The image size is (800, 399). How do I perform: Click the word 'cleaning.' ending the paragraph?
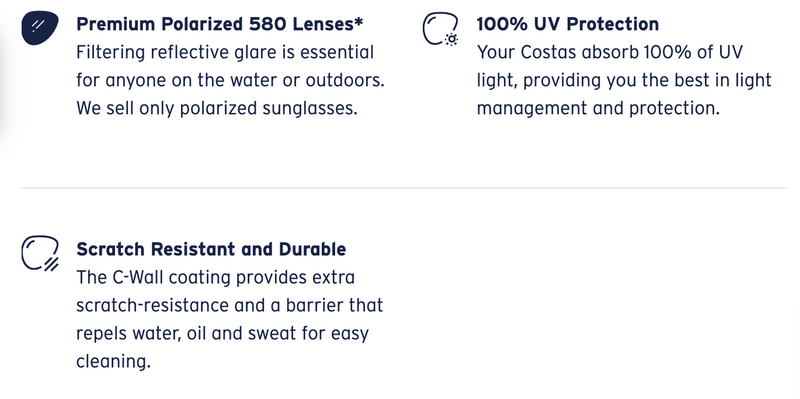pyautogui.click(x=114, y=362)
